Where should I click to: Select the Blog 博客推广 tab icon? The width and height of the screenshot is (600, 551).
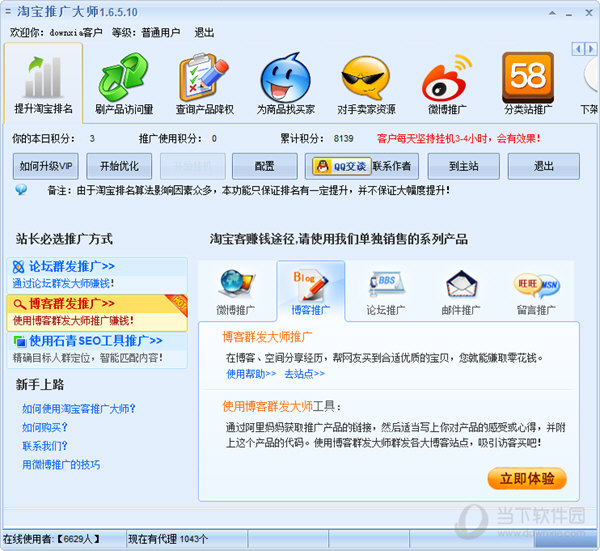pos(311,285)
